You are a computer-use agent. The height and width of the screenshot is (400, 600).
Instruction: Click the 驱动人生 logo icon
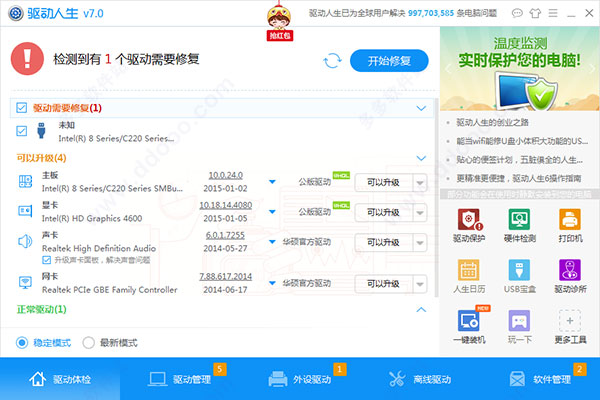pos(16,13)
